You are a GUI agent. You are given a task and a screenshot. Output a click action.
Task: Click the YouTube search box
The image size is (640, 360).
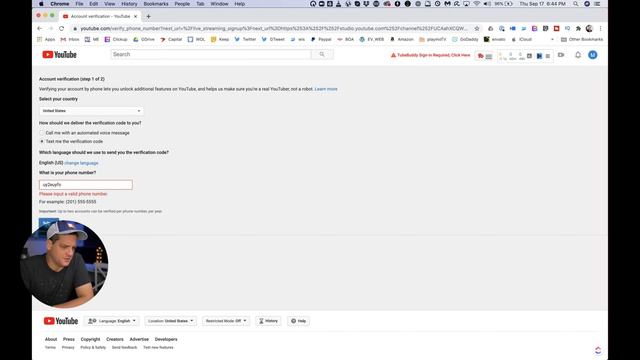211,54
